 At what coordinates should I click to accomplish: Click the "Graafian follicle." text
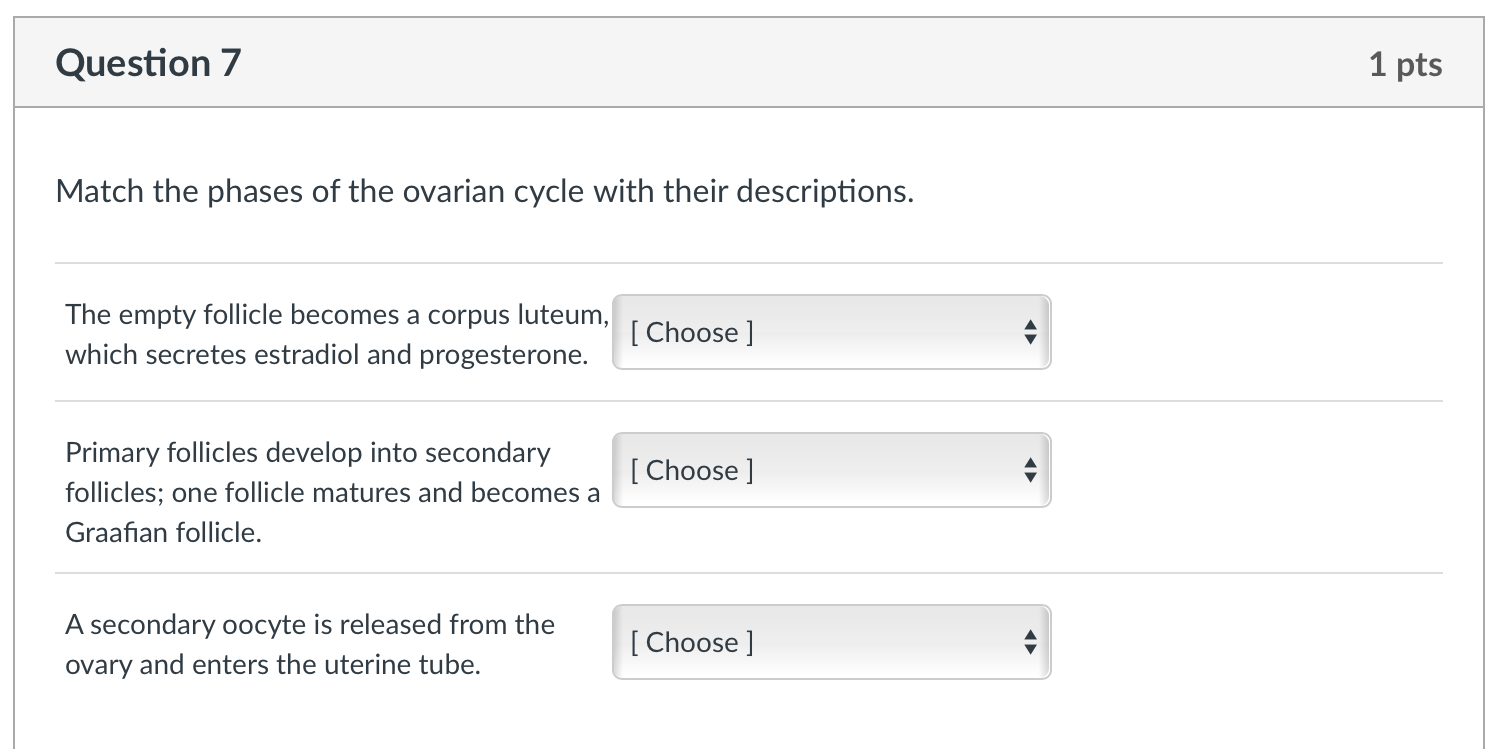pyautogui.click(x=164, y=533)
